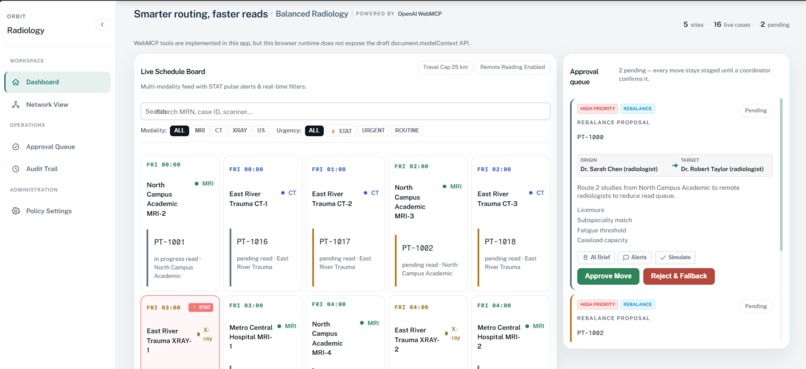This screenshot has height=369, width=806.
Task: Click the HIGH PRIORITY tag on PT-1000
Action: coord(597,109)
